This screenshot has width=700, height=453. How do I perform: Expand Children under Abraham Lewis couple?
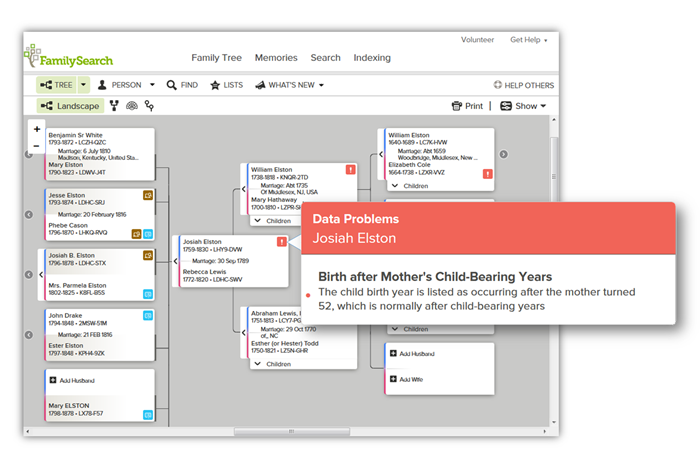[272, 364]
